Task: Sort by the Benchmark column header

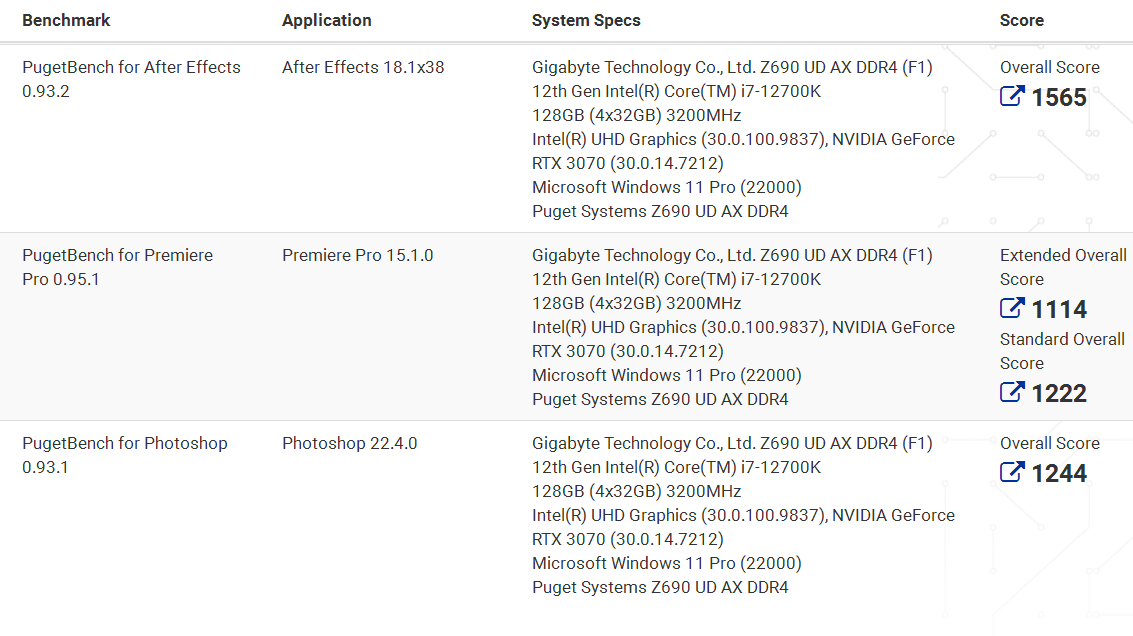Action: click(x=66, y=20)
